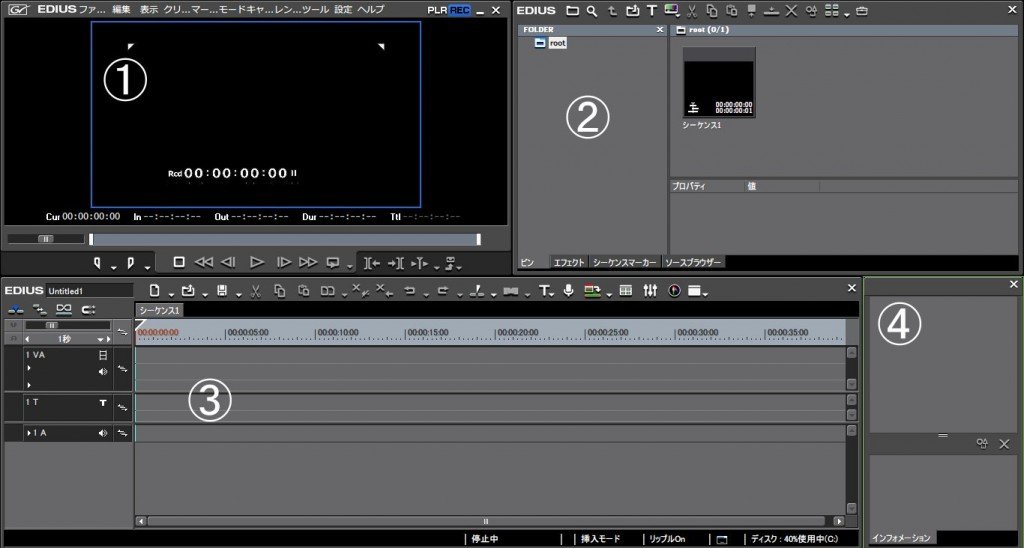
Task: Click the Create Title T icon in timeline
Action: pyautogui.click(x=543, y=291)
